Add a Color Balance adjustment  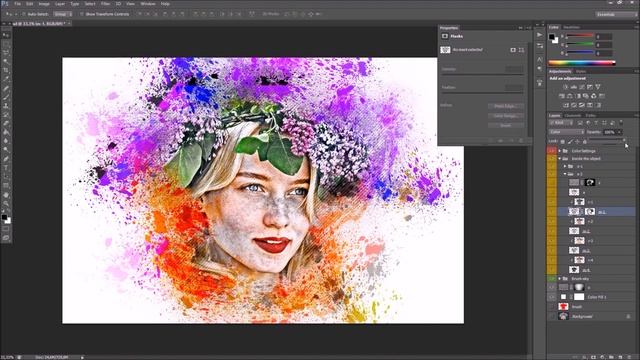570,96
